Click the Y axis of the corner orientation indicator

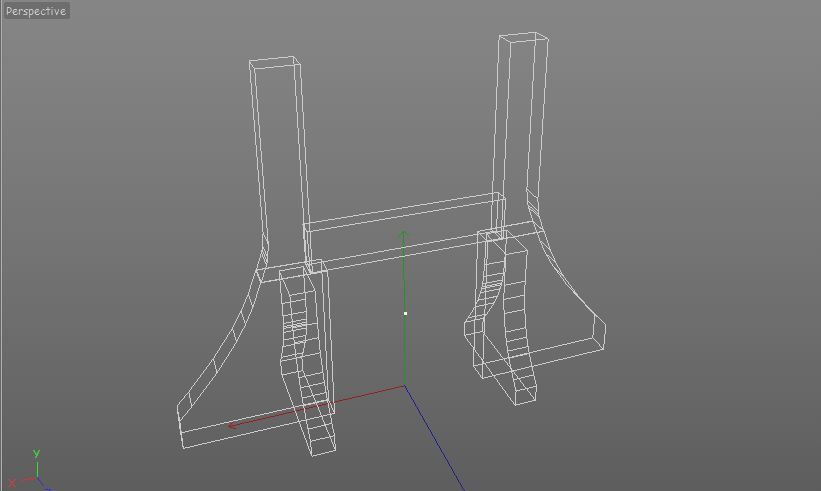37,463
